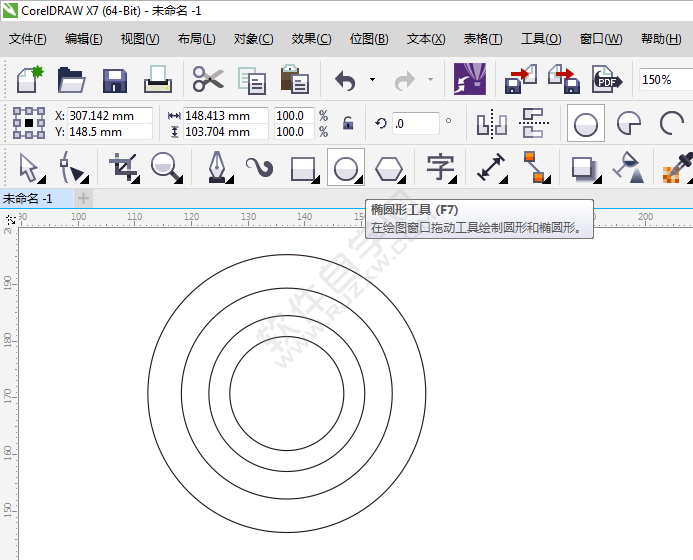The image size is (693, 560).
Task: Choose the Crop tool
Action: pyautogui.click(x=124, y=167)
